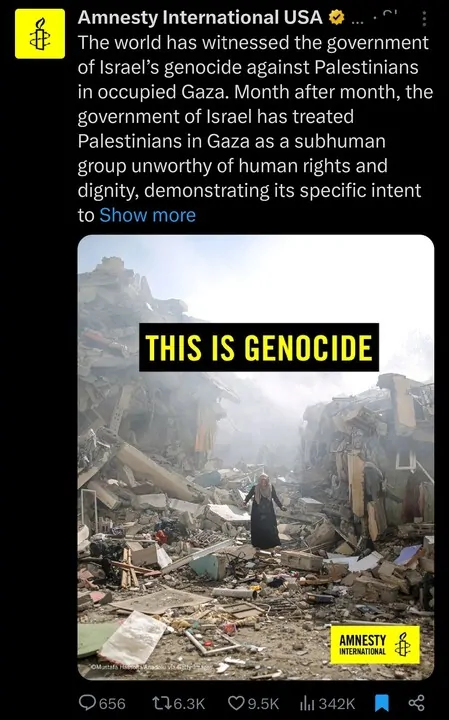Open Amnesty International USA account name

point(200,18)
